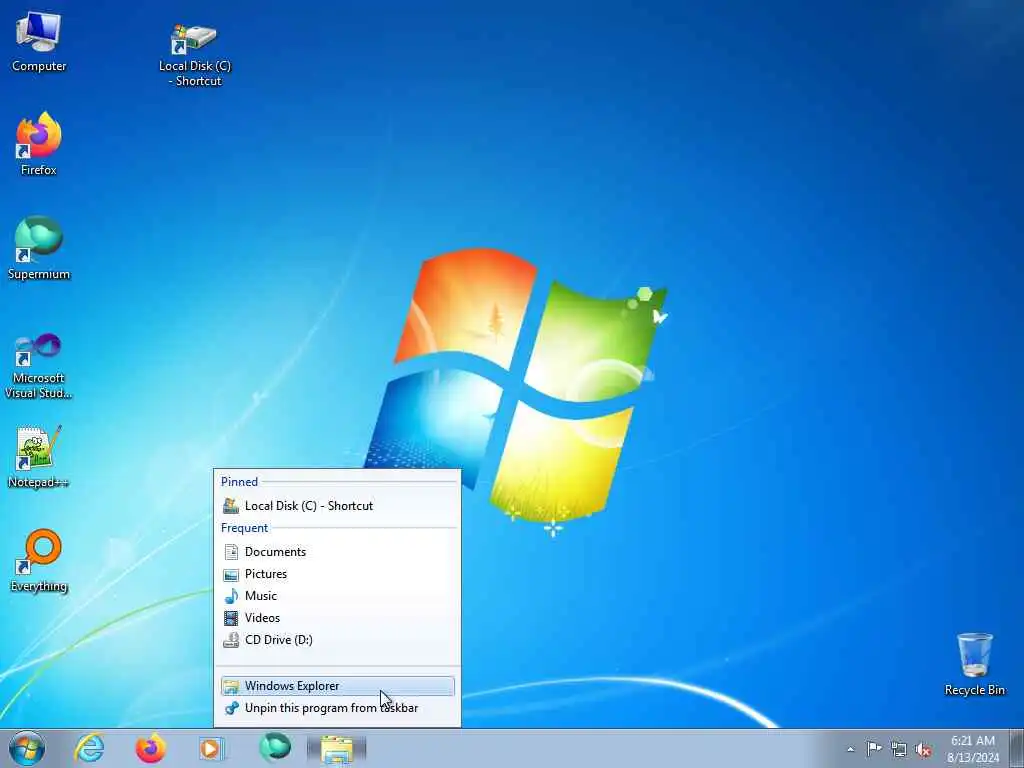Open the Computer desktop icon
1024x768 pixels.
(x=39, y=40)
